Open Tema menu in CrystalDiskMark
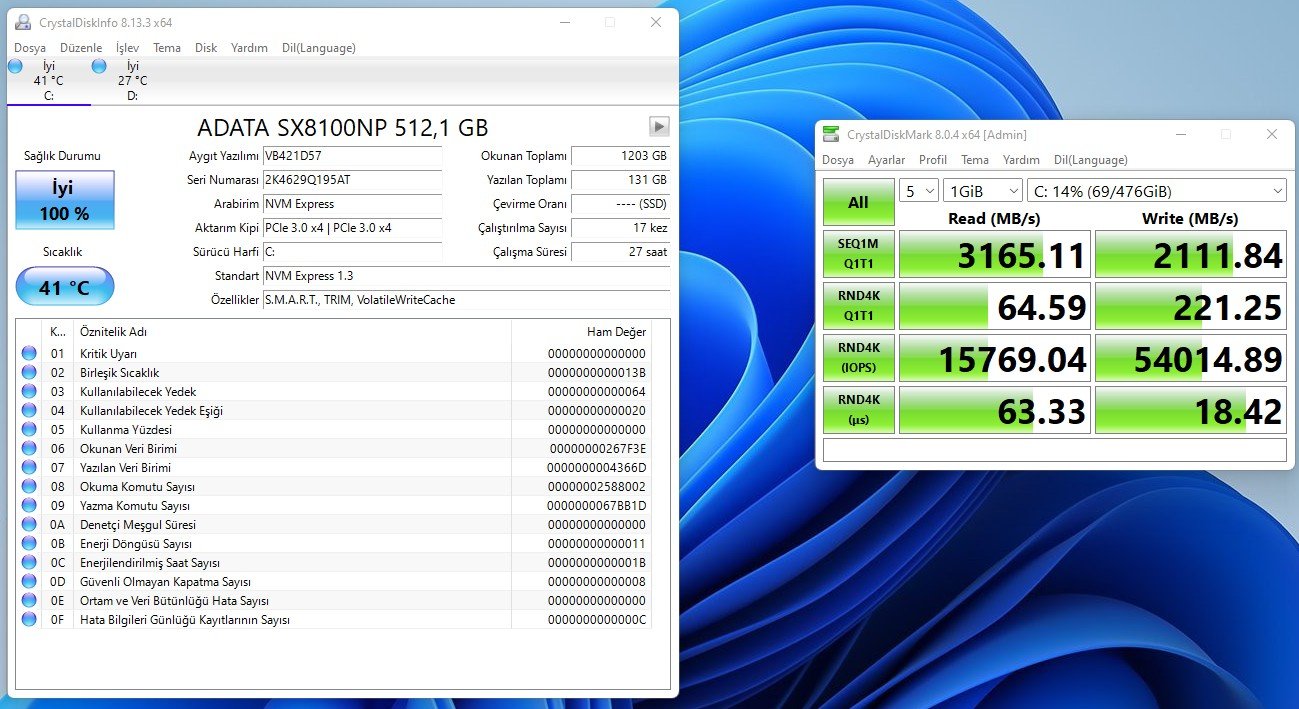This screenshot has height=709, width=1299. [975, 160]
